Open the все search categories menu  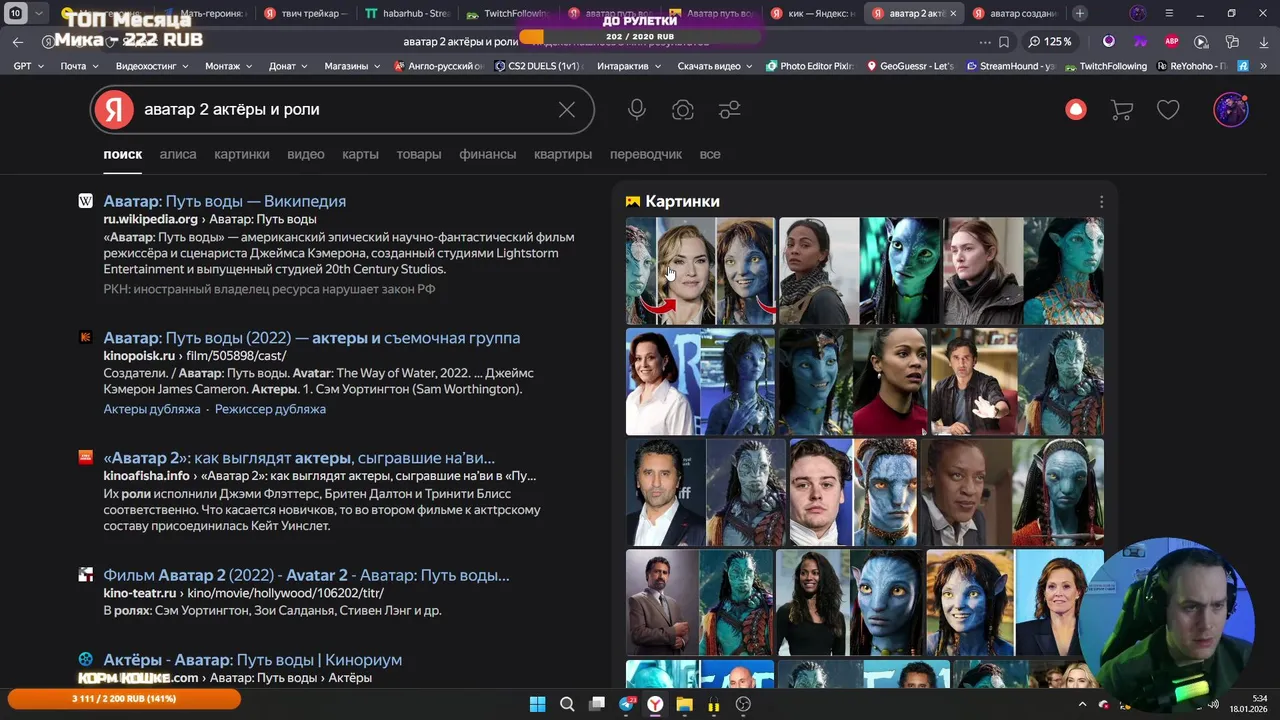point(710,154)
